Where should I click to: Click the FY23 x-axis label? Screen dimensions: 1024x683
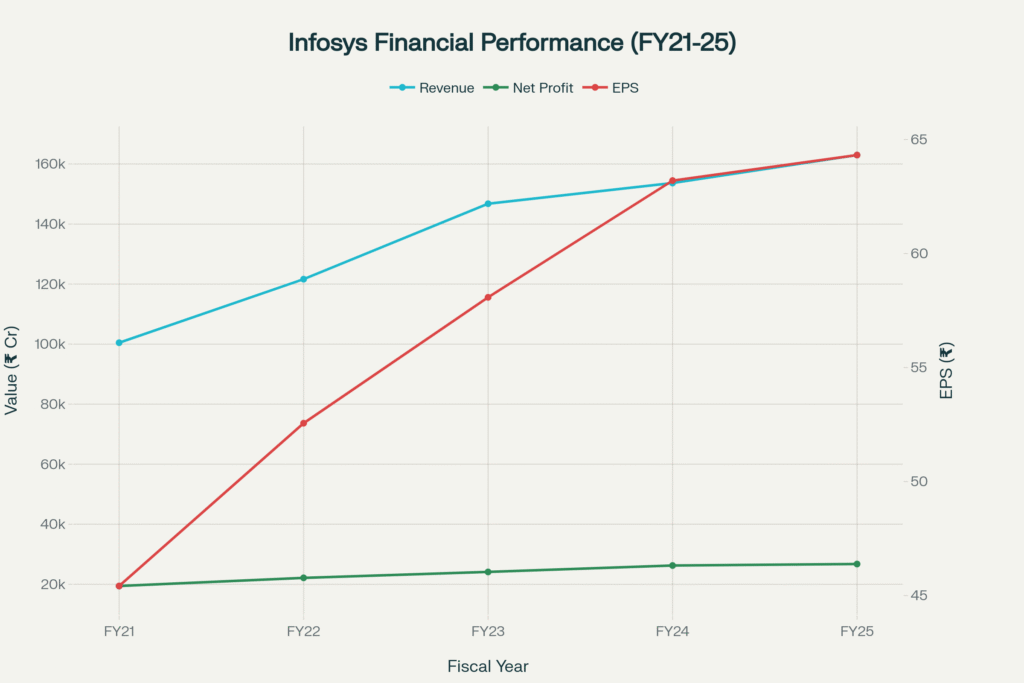pyautogui.click(x=488, y=631)
